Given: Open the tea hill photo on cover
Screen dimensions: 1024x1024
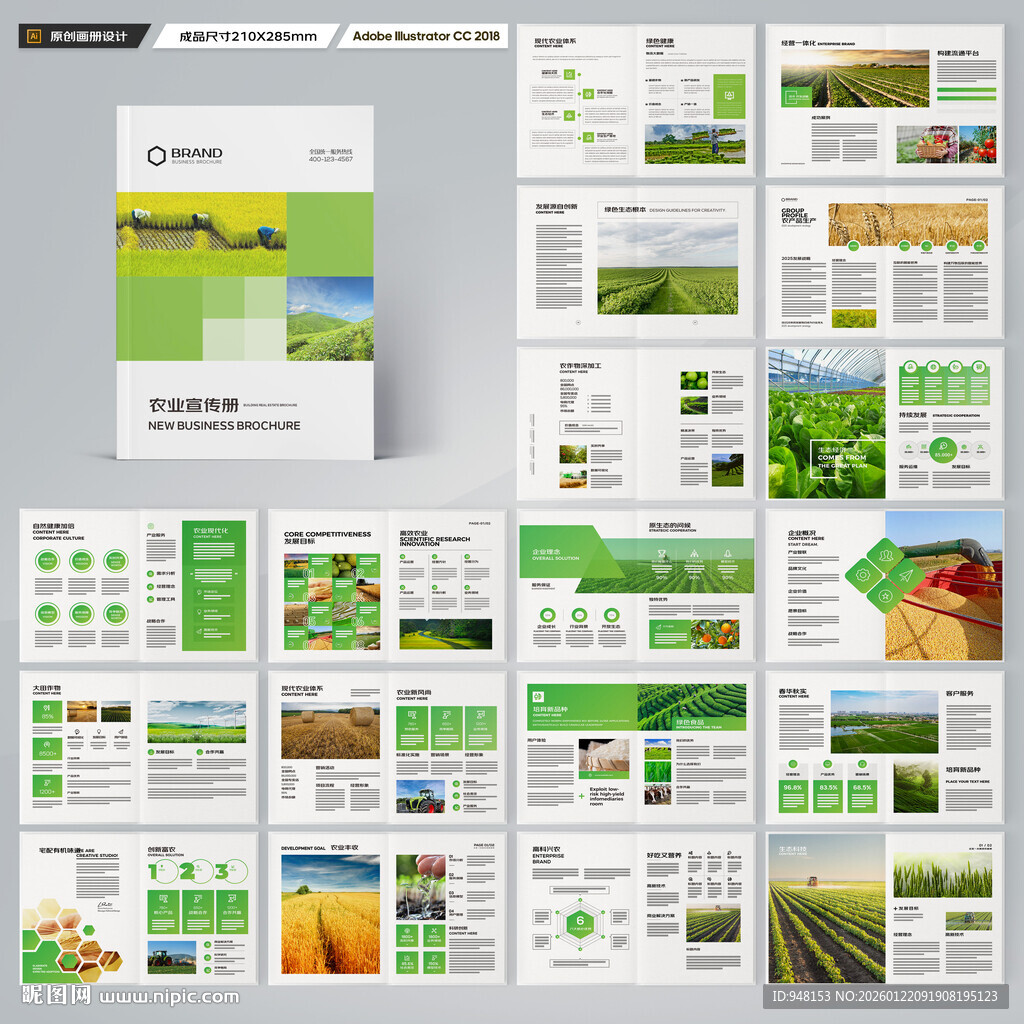Looking at the screenshot, I should coord(330,318).
